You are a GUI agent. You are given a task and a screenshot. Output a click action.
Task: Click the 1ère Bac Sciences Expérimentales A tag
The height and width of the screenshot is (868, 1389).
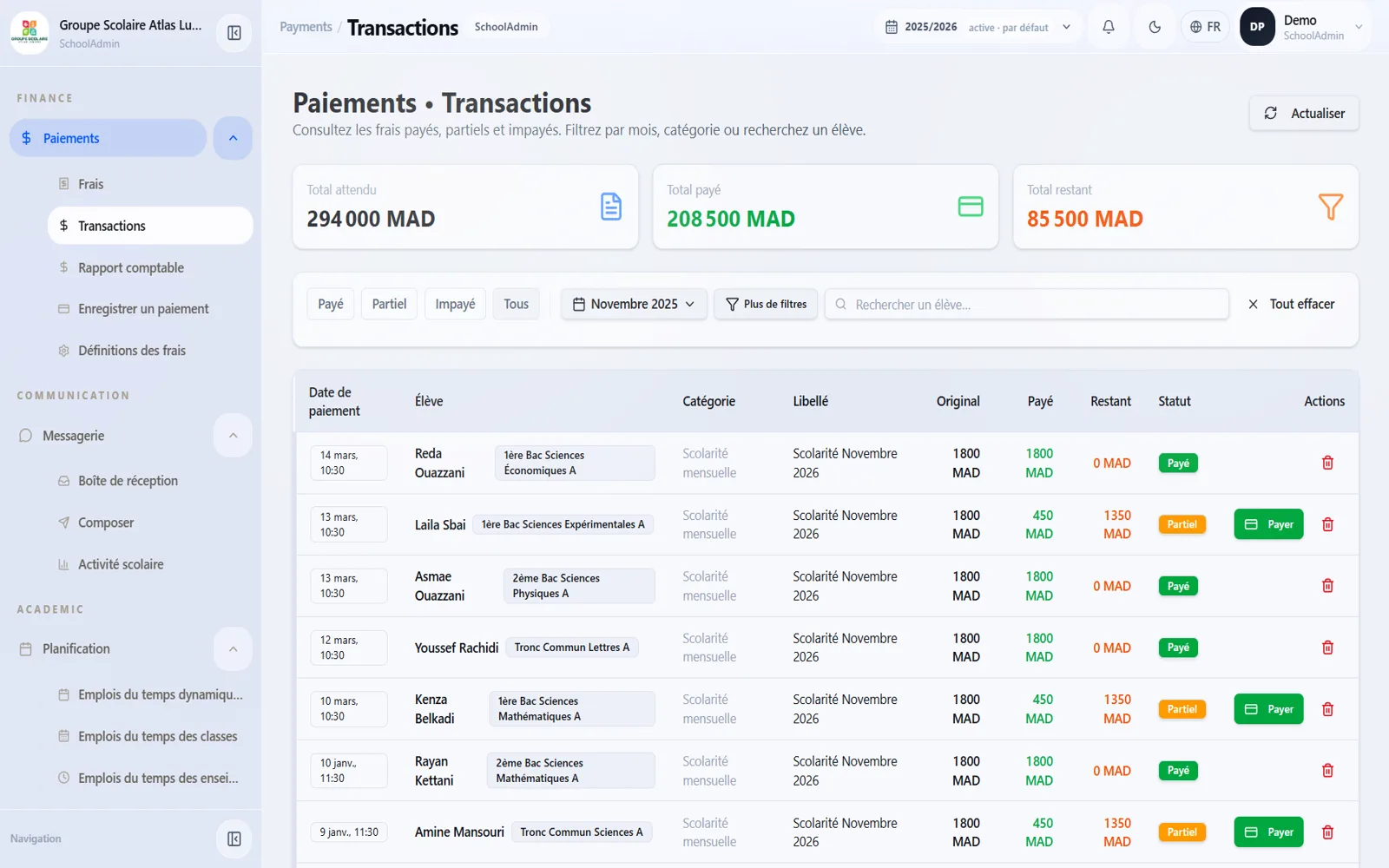(x=563, y=524)
